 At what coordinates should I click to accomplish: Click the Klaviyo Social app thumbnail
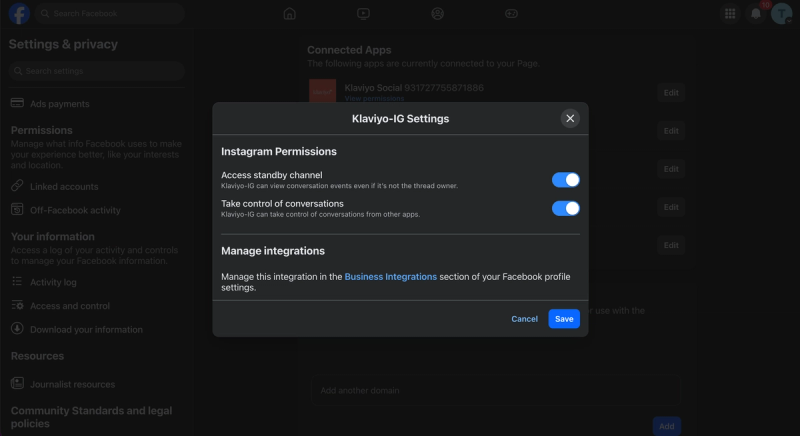coord(322,91)
